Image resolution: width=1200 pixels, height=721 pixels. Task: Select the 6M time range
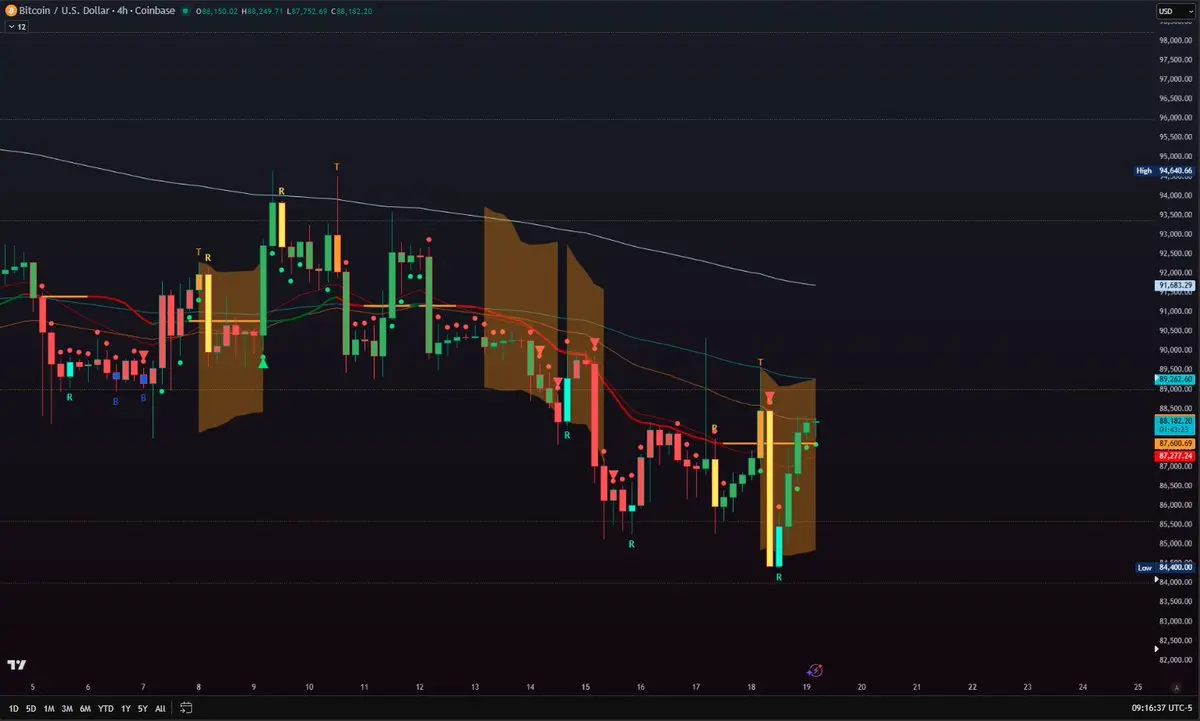click(84, 708)
